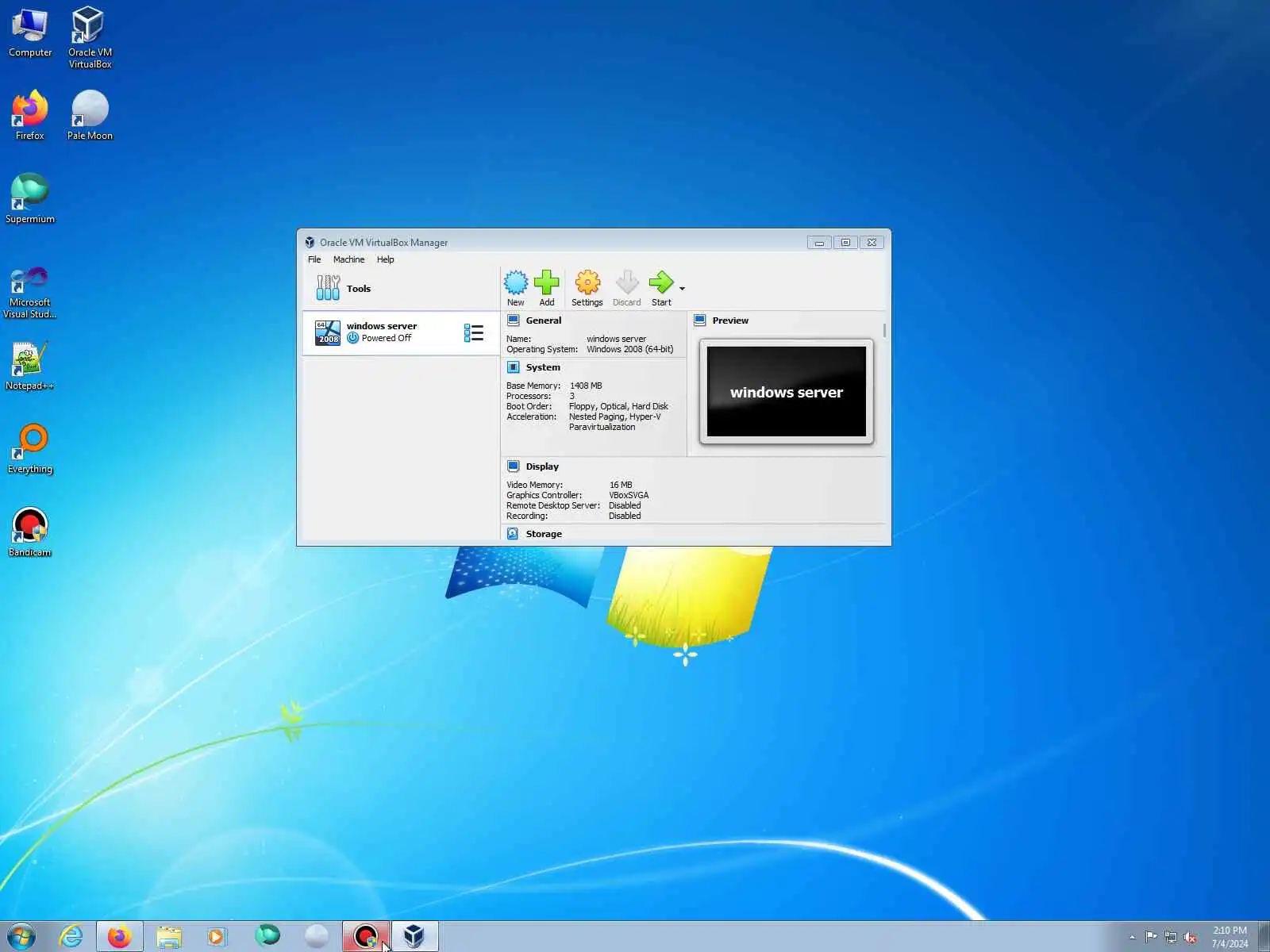The height and width of the screenshot is (952, 1270).
Task: Click the details pane vertical scrollbar
Action: (884, 329)
